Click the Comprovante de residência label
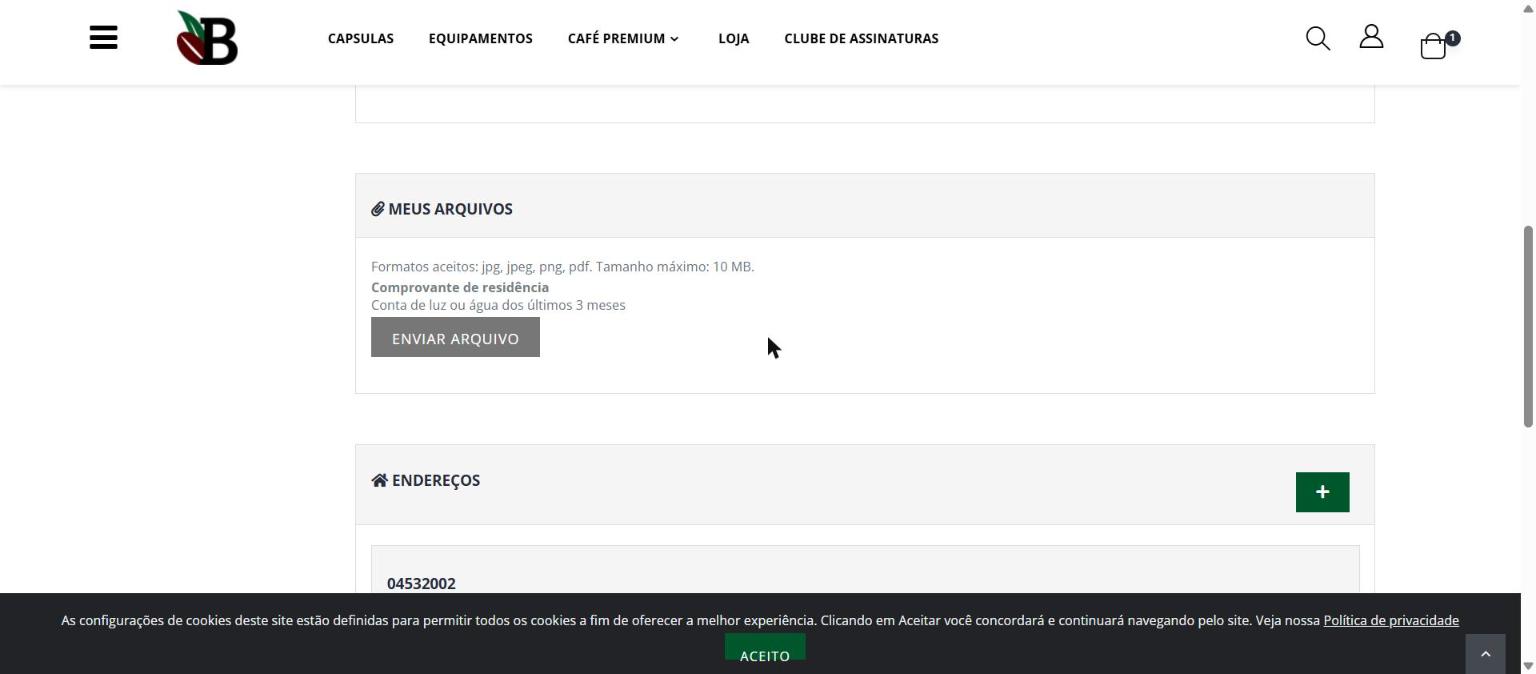This screenshot has width=1536, height=674. [x=460, y=287]
